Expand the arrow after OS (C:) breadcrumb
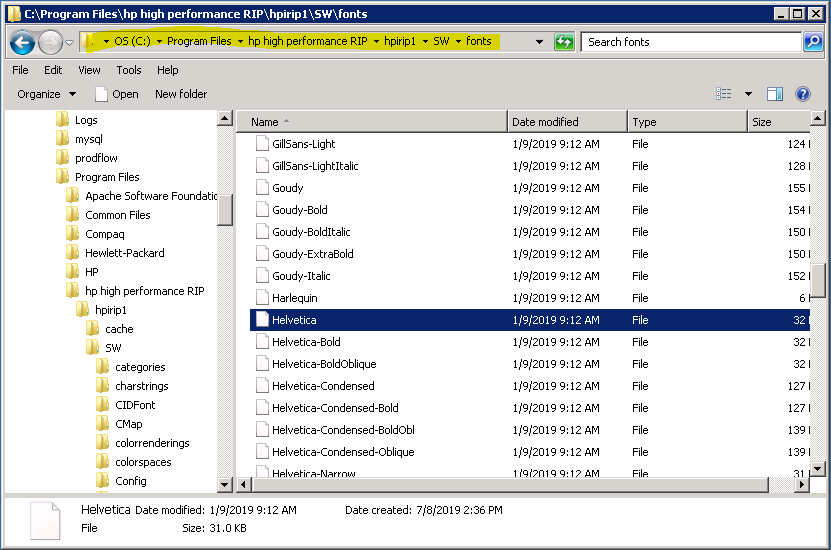Image resolution: width=831 pixels, height=550 pixels. click(159, 41)
